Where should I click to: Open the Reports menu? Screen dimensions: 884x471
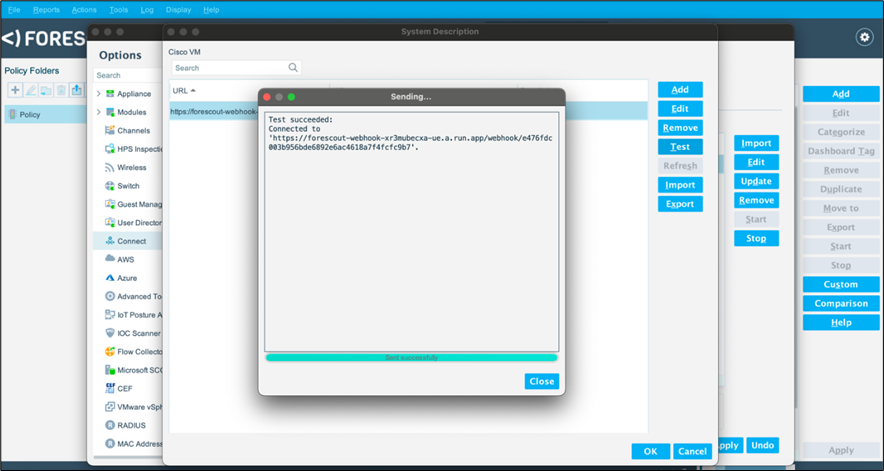pos(46,10)
